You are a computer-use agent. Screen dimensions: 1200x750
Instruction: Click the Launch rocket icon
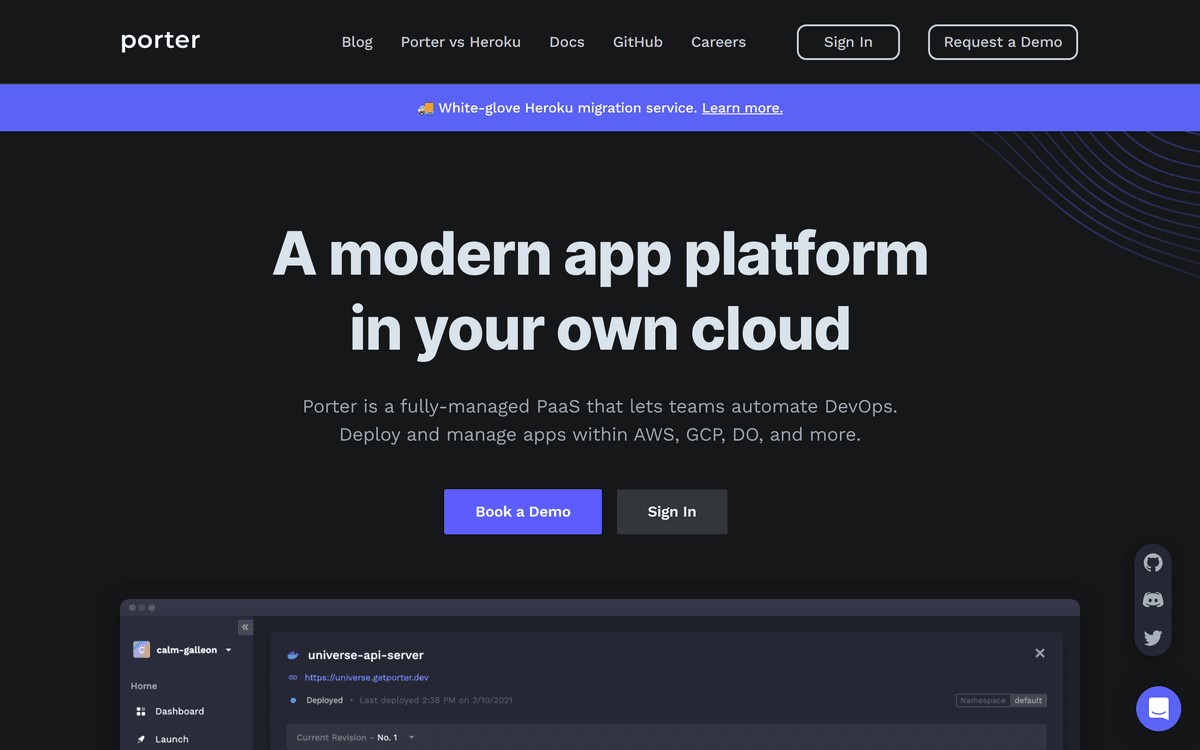pos(141,739)
